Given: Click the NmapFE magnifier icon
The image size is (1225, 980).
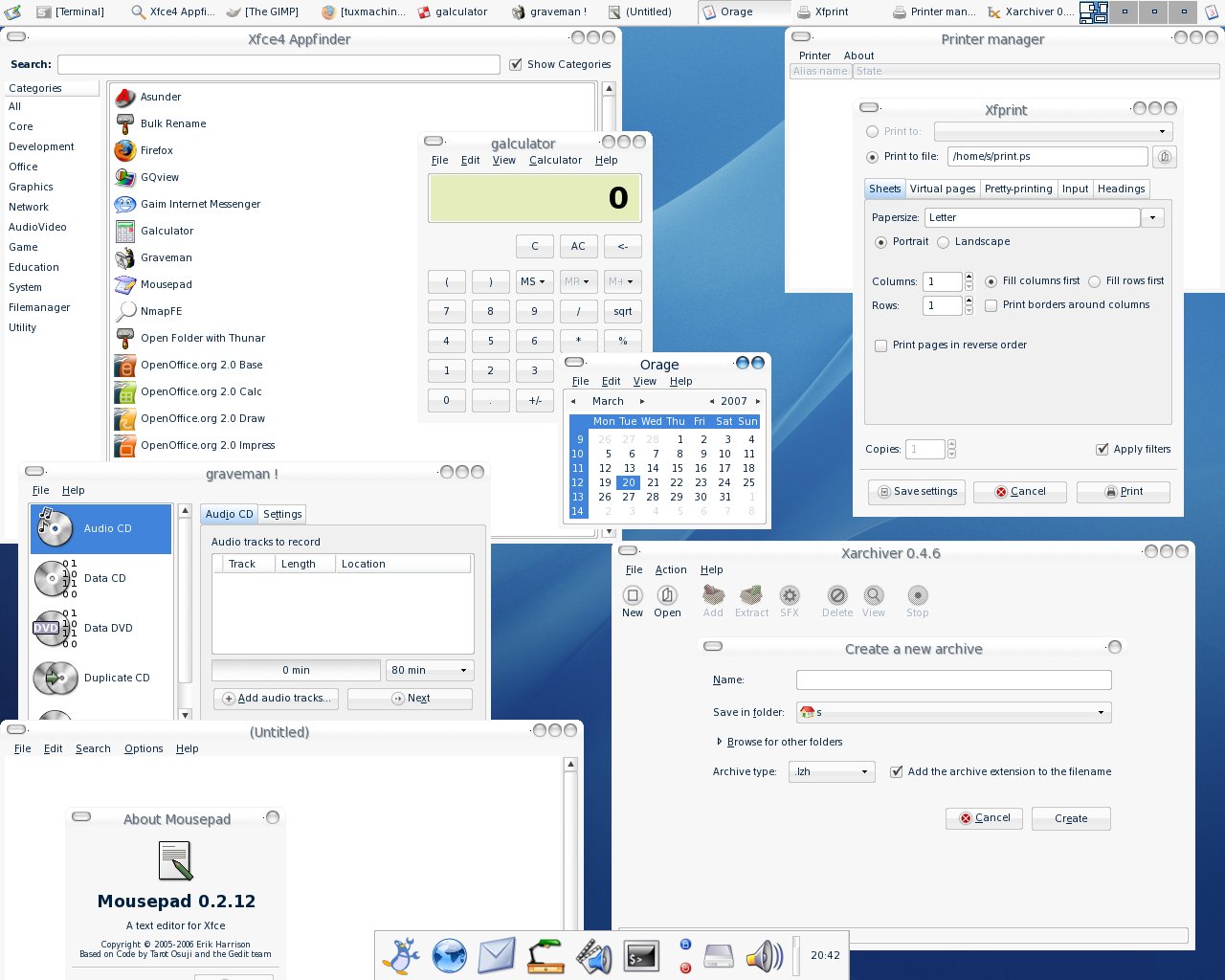Looking at the screenshot, I should click(x=125, y=311).
